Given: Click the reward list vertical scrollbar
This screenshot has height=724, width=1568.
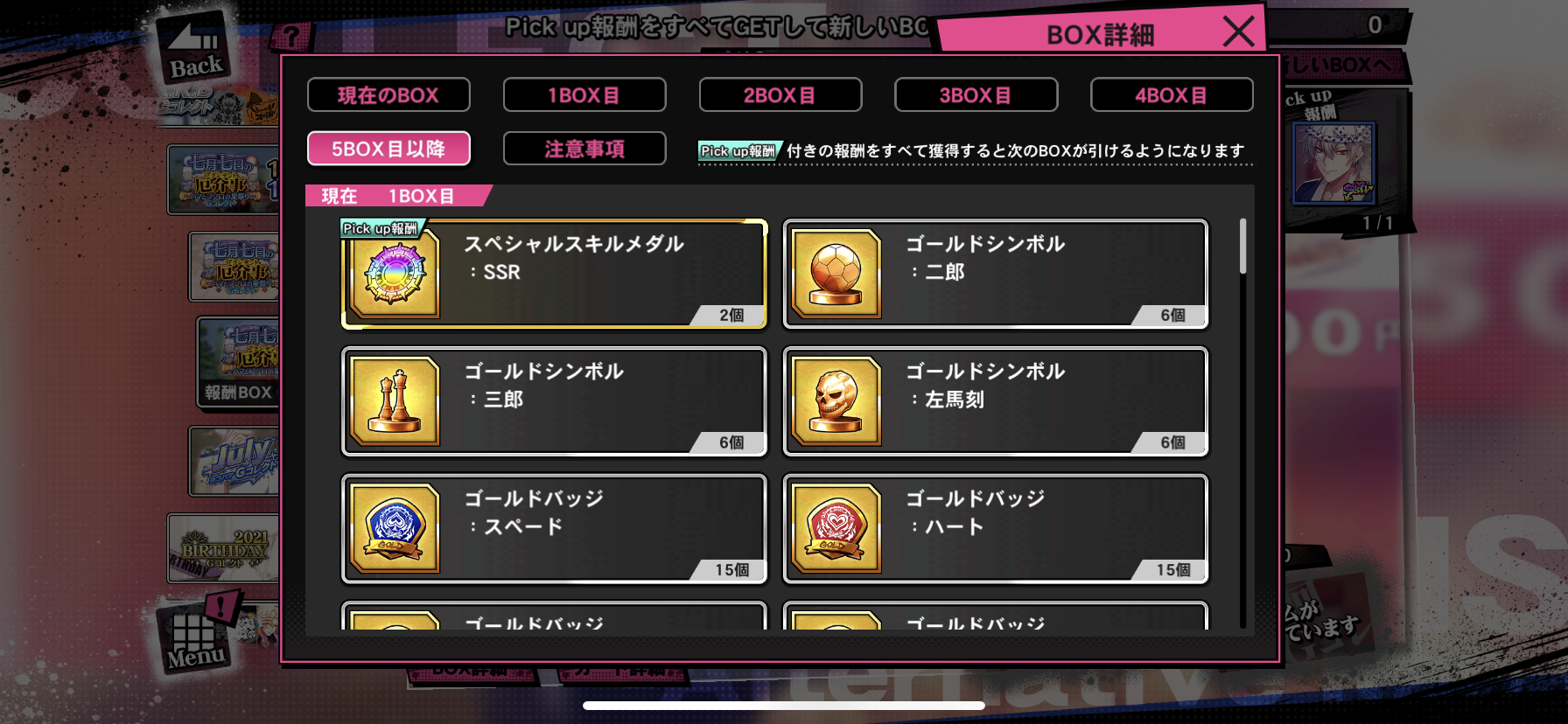Looking at the screenshot, I should pyautogui.click(x=1242, y=423).
